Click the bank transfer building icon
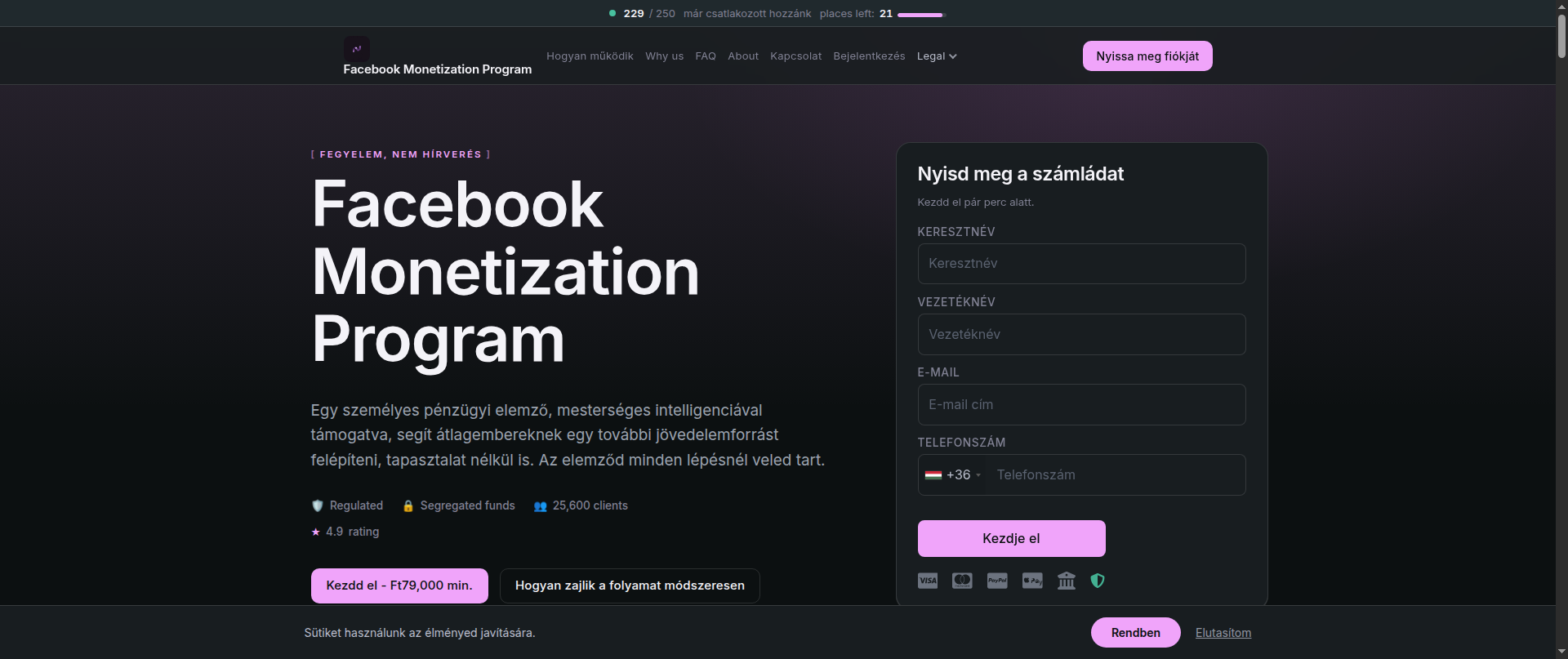1568x659 pixels. click(x=1067, y=581)
